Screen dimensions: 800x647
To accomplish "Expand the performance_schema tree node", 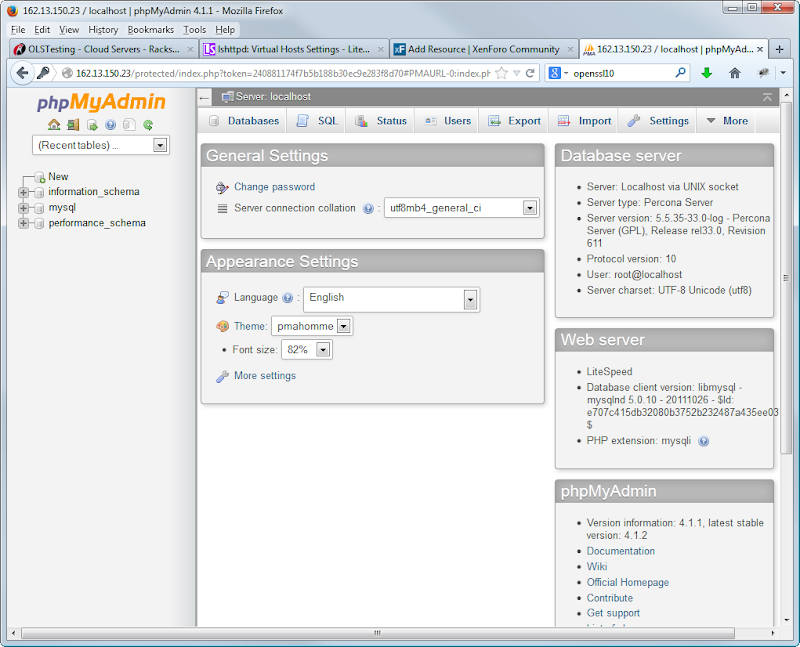I will point(23,223).
